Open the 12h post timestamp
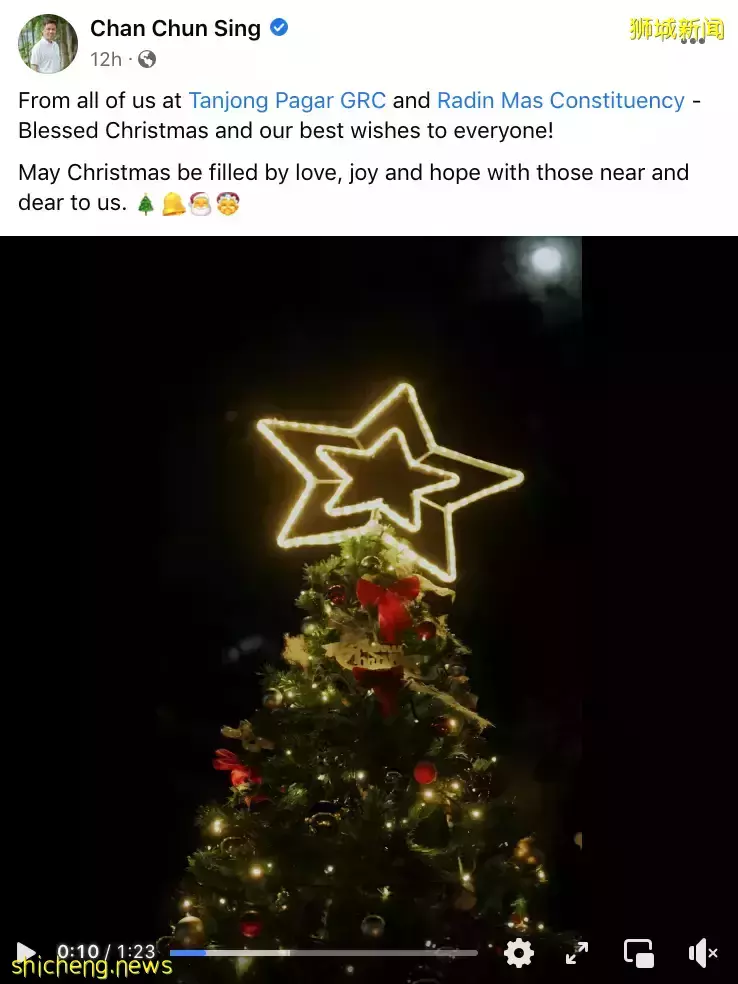The width and height of the screenshot is (738, 984). pos(106,60)
